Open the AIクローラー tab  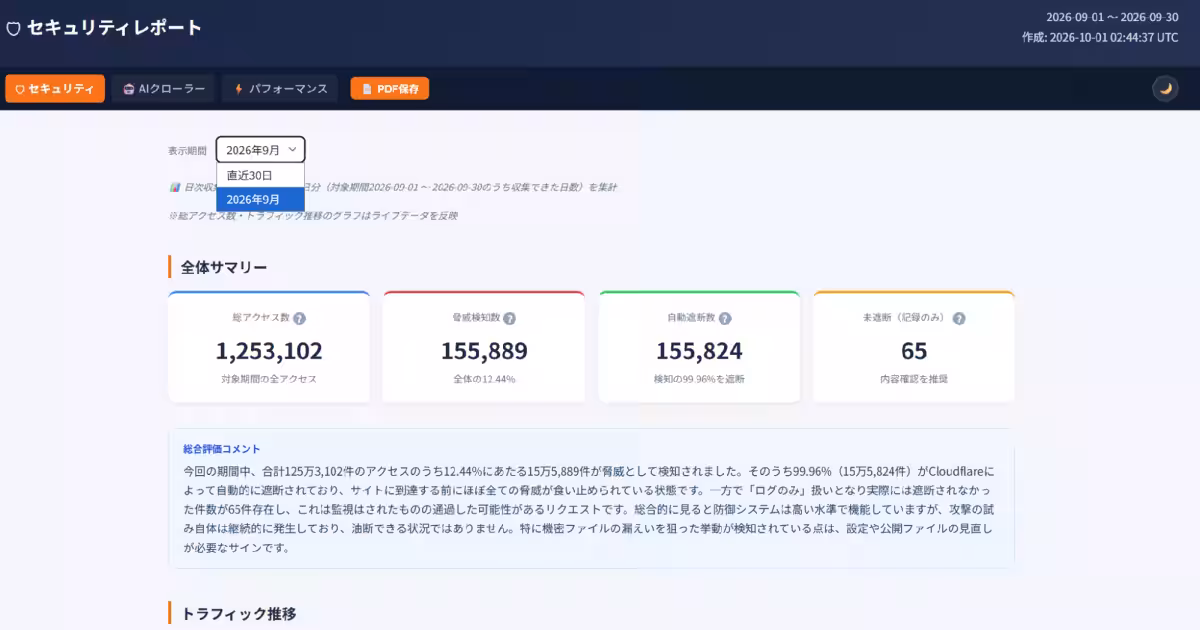click(x=164, y=89)
